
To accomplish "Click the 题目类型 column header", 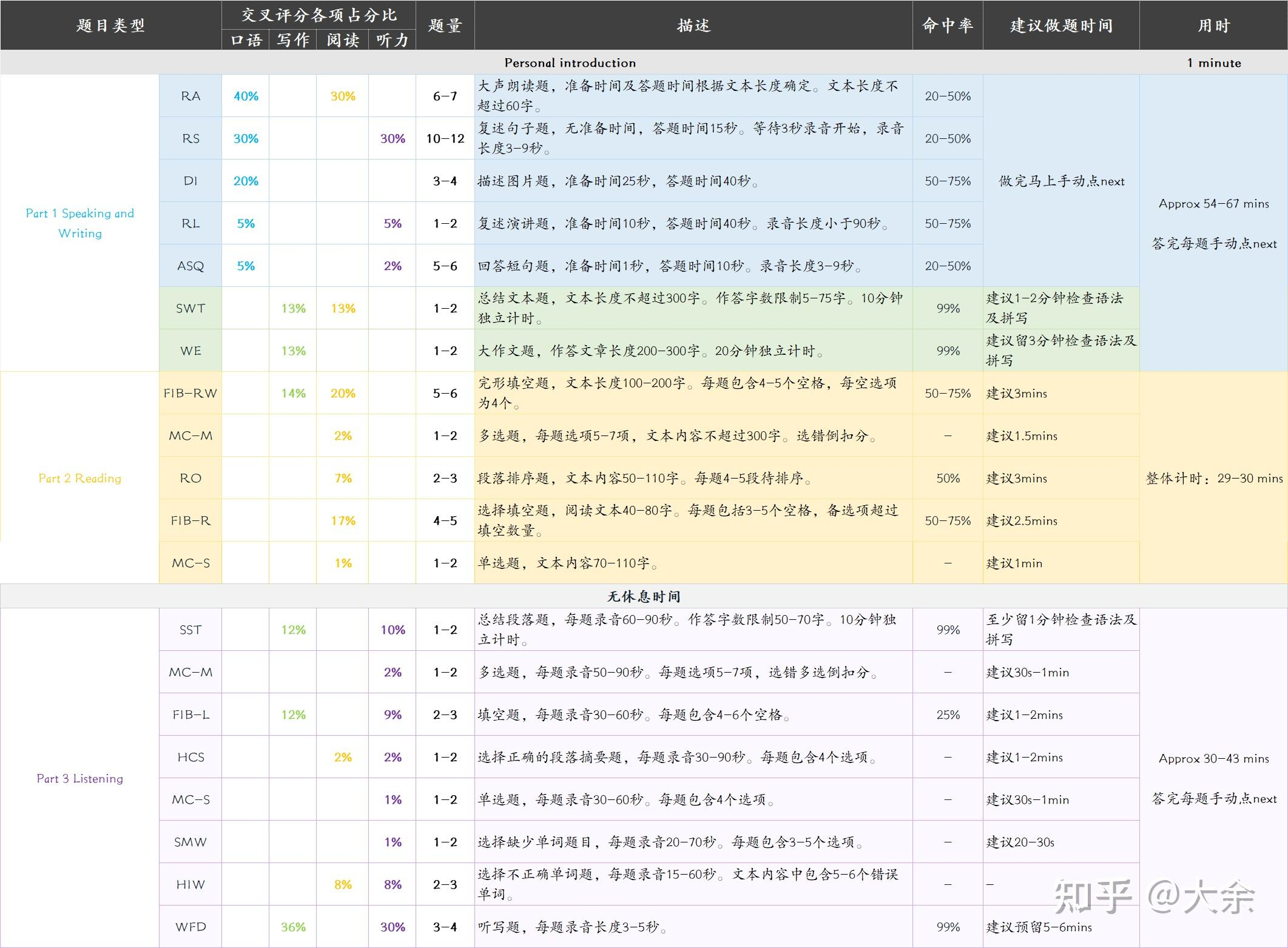I will (x=110, y=25).
